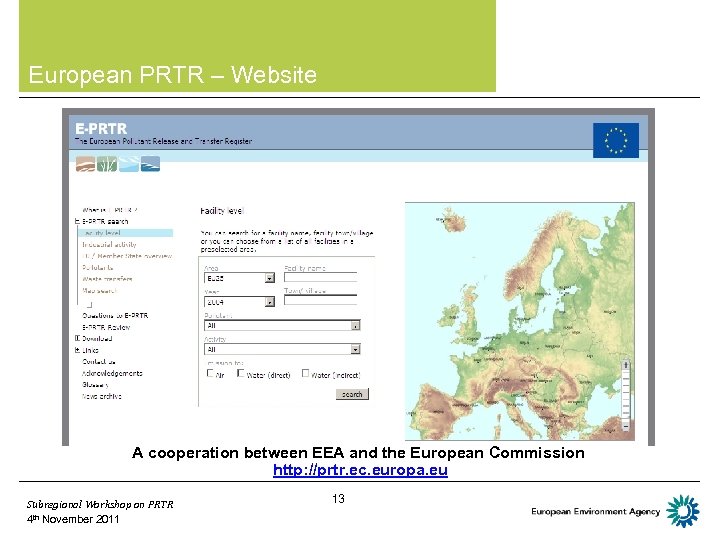Viewport: 720px width, 540px height.
Task: Click the 'European PRTR – Website' slide title
Action: [x=173, y=74]
